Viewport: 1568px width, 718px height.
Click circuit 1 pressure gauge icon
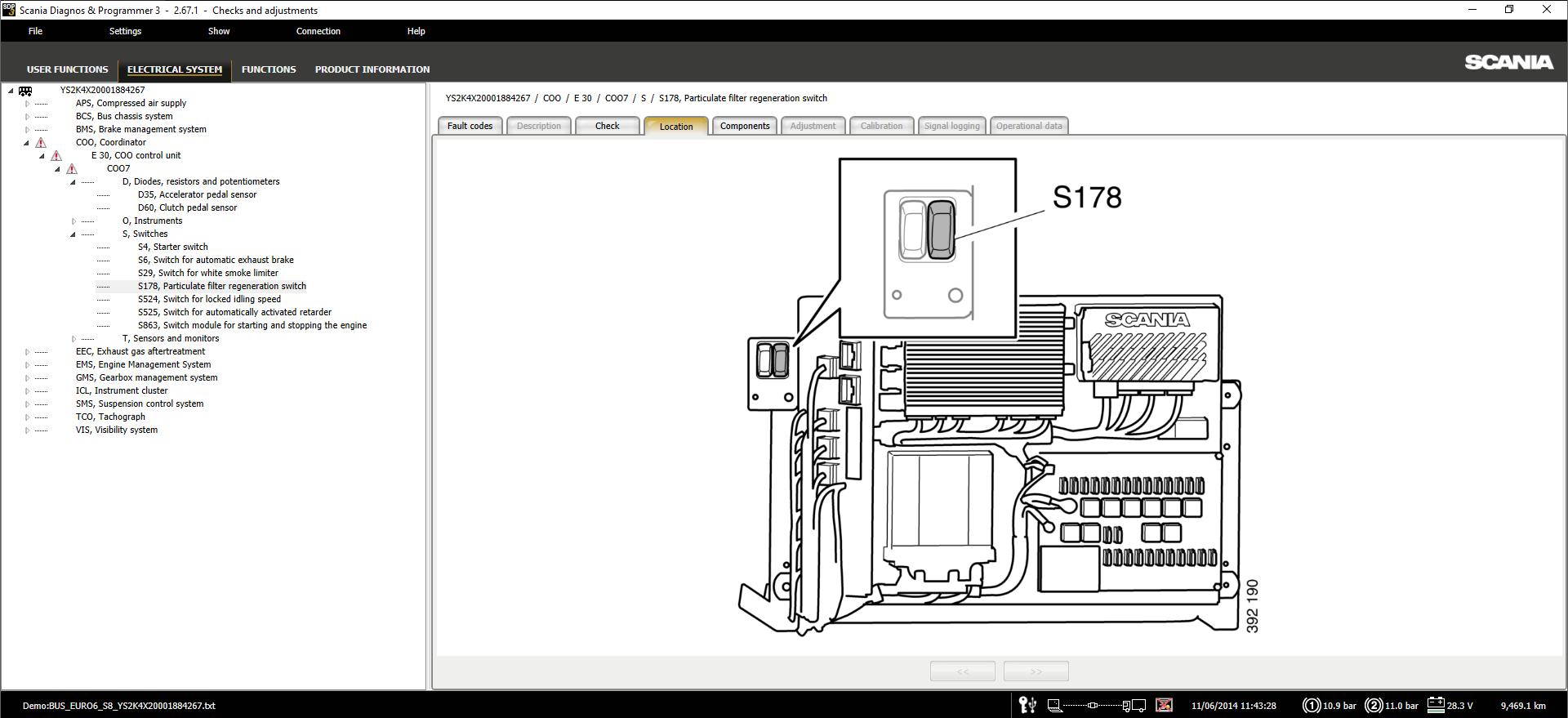(x=1311, y=705)
